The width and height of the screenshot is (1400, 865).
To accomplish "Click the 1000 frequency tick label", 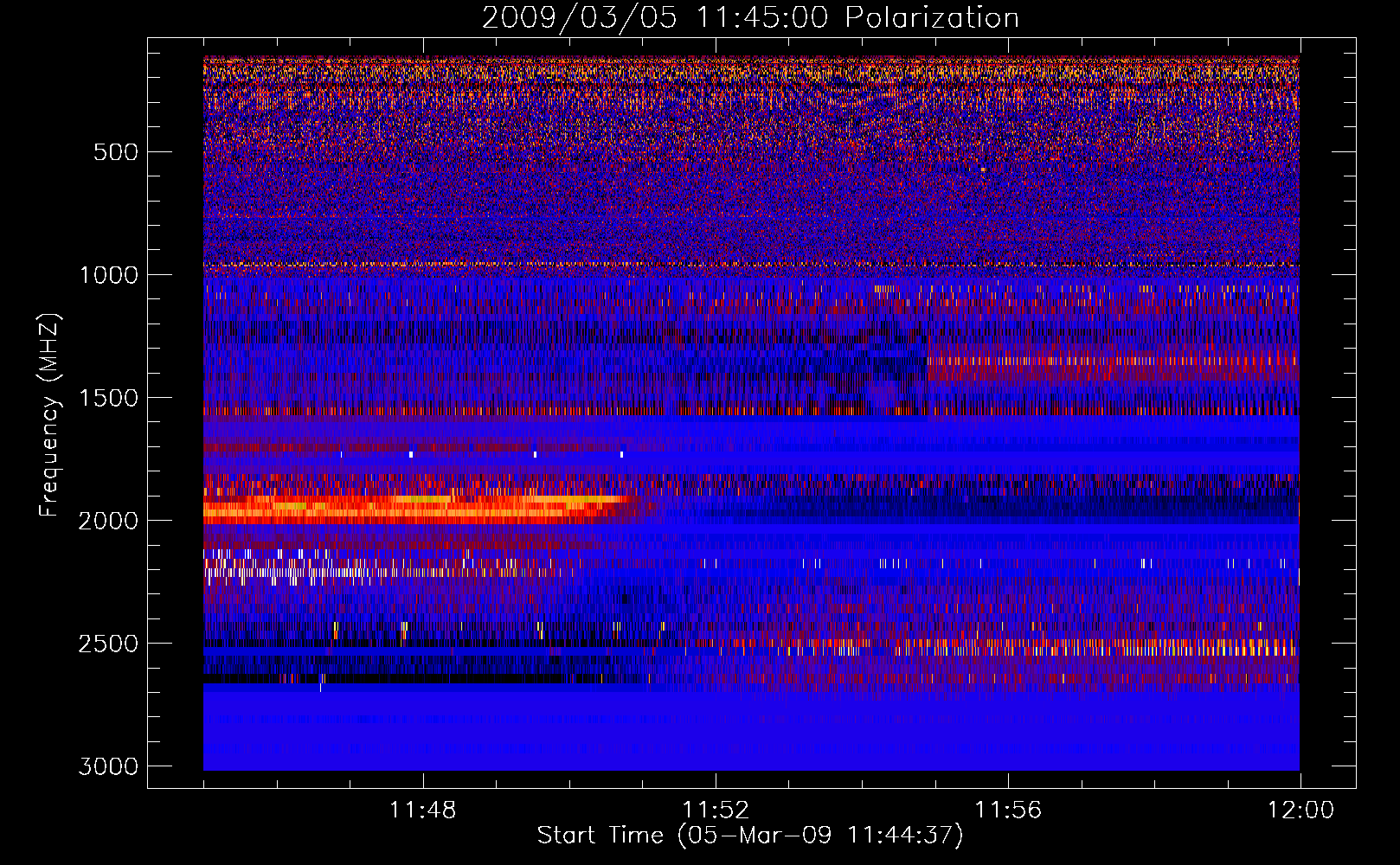I will point(109,275).
